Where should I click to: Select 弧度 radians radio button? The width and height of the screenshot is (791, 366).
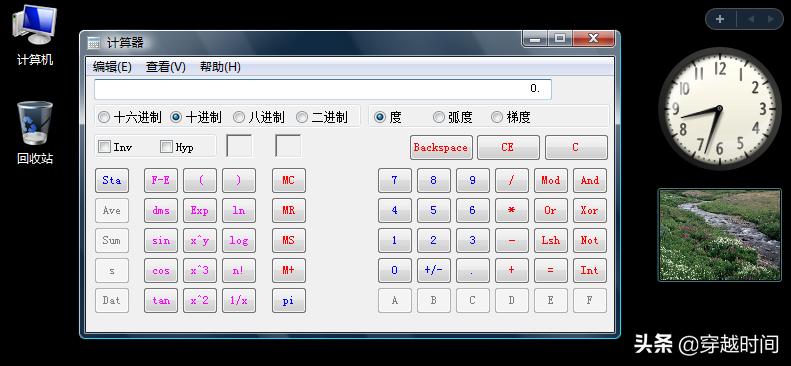[439, 117]
